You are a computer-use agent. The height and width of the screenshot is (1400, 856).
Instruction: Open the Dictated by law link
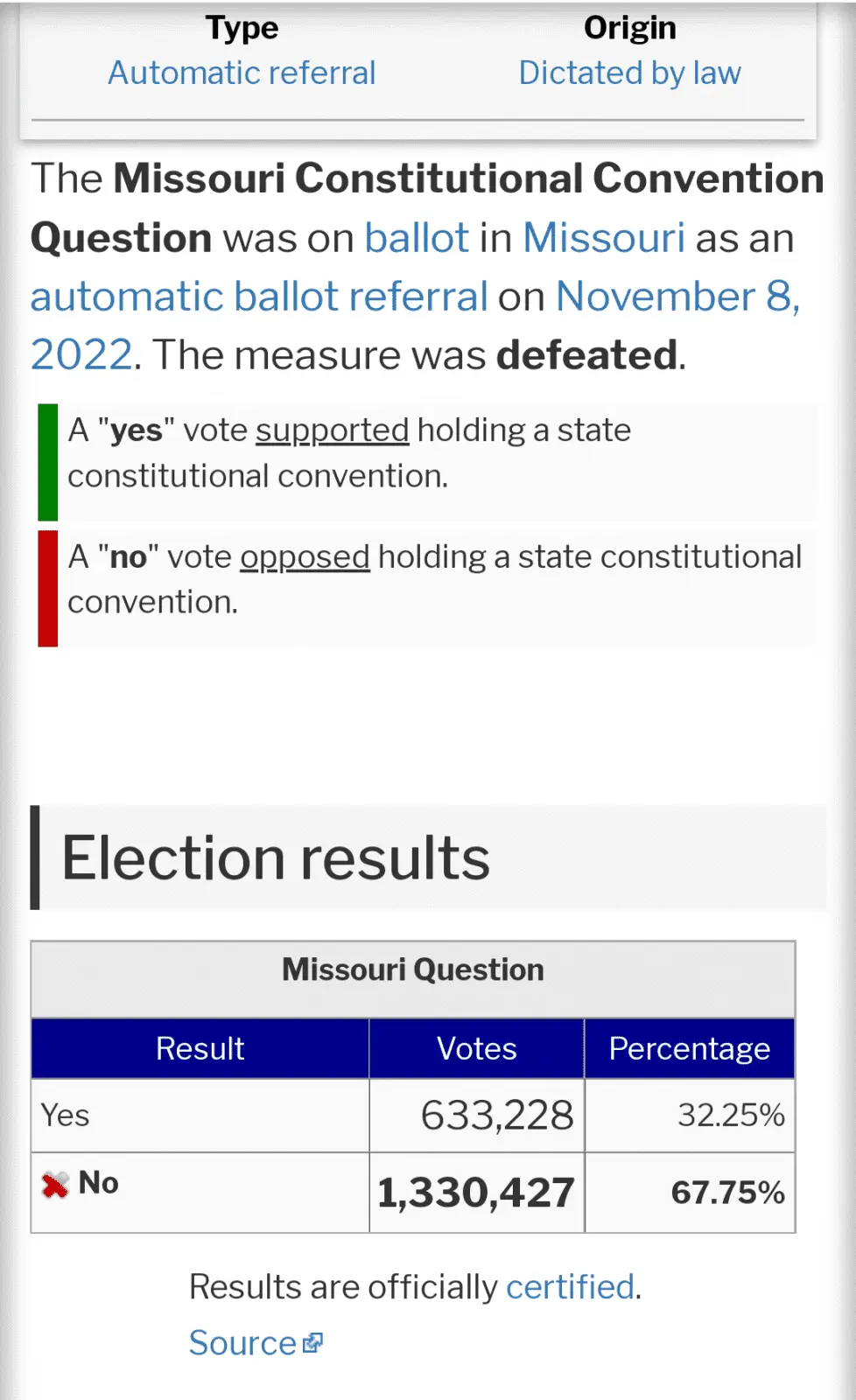pyautogui.click(x=629, y=73)
